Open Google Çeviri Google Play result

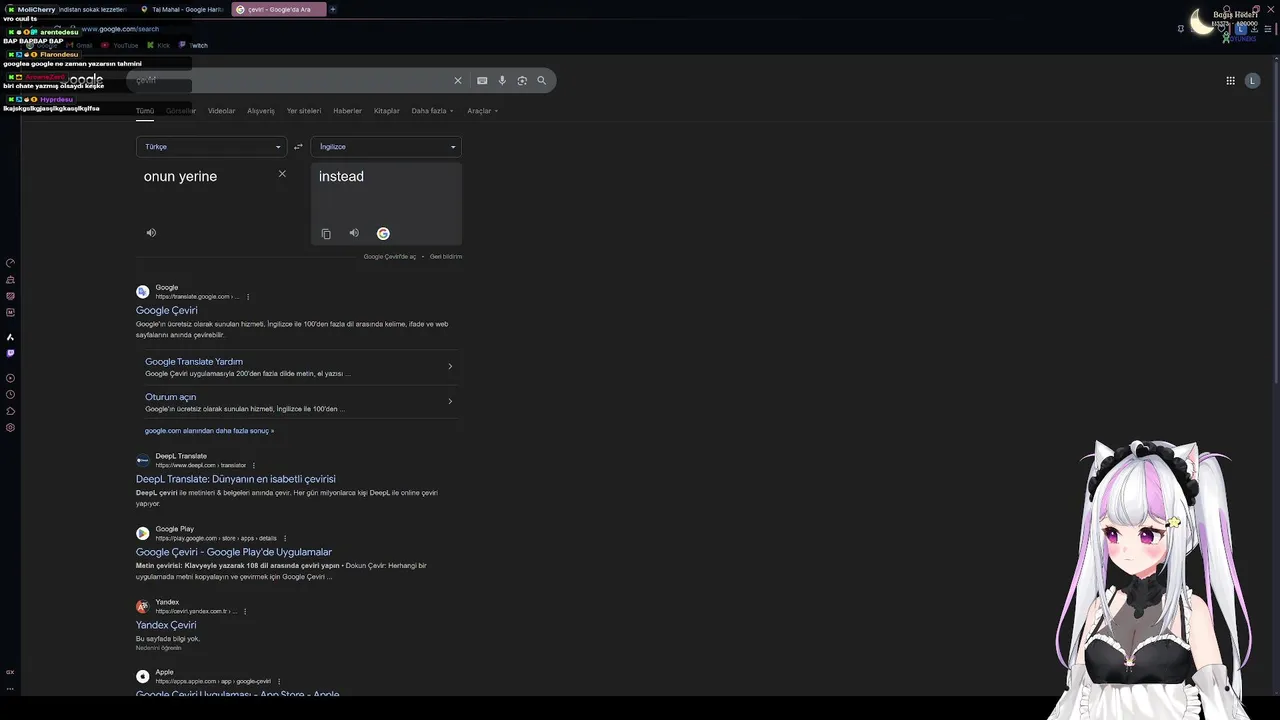coord(234,552)
